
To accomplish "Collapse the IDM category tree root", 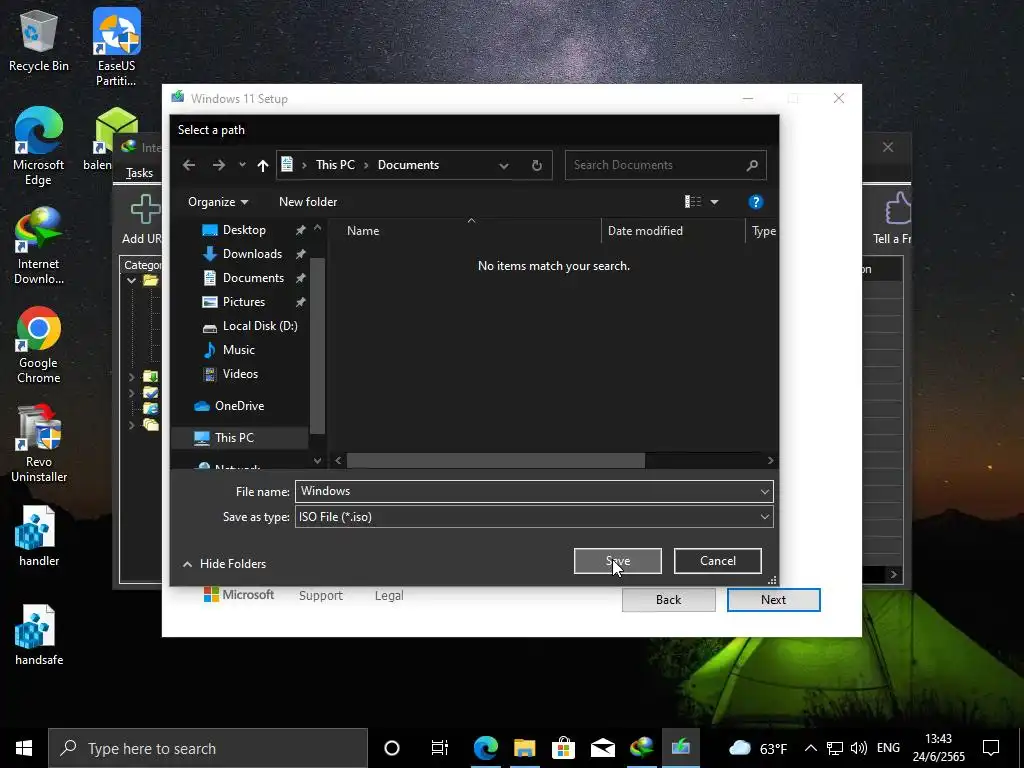I will click(131, 280).
